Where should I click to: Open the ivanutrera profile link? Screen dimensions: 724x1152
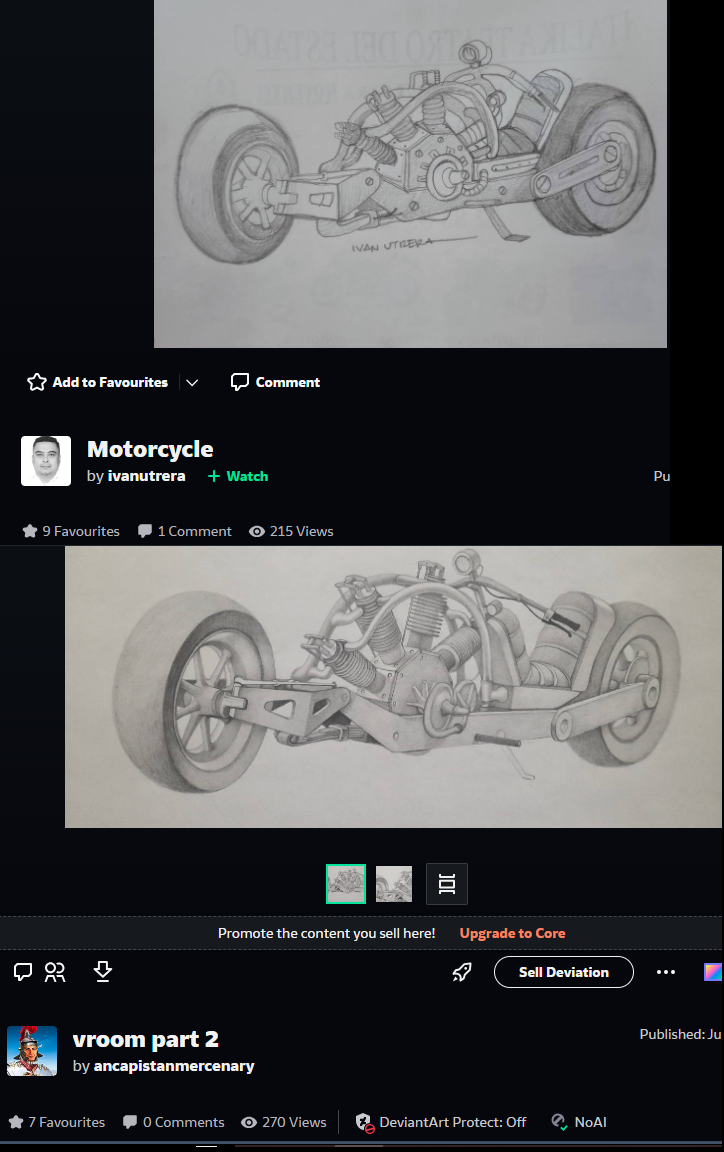[x=146, y=476]
